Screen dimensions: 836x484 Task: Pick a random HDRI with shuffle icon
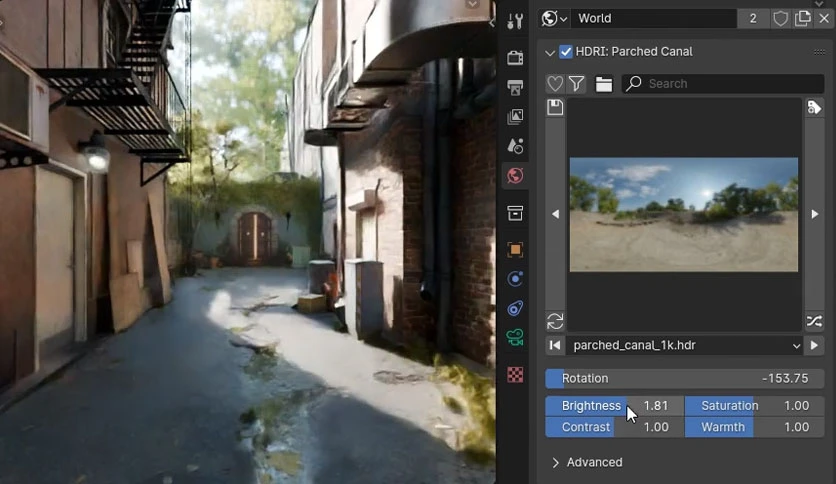(814, 321)
